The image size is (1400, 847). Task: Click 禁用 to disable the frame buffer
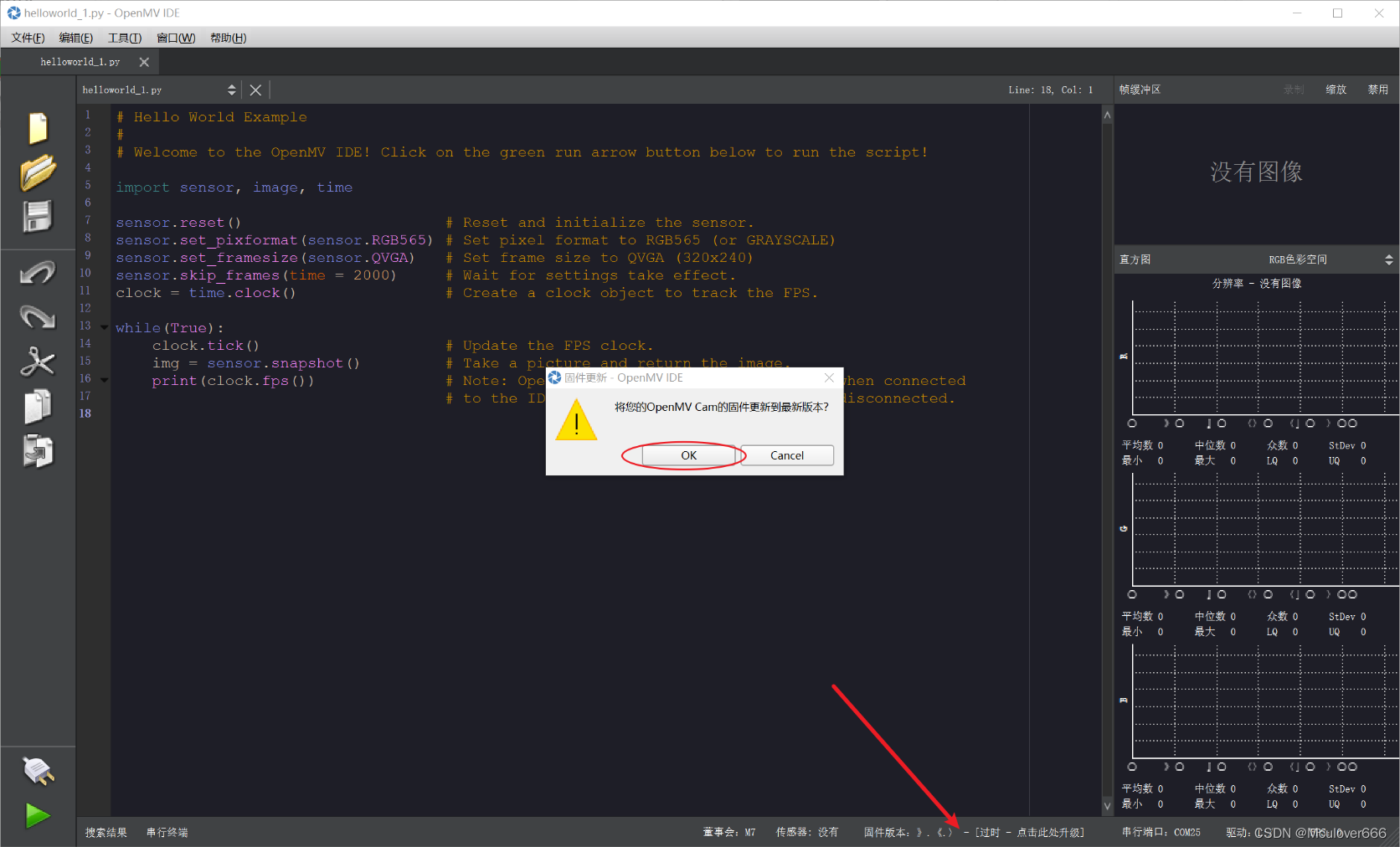coord(1378,90)
